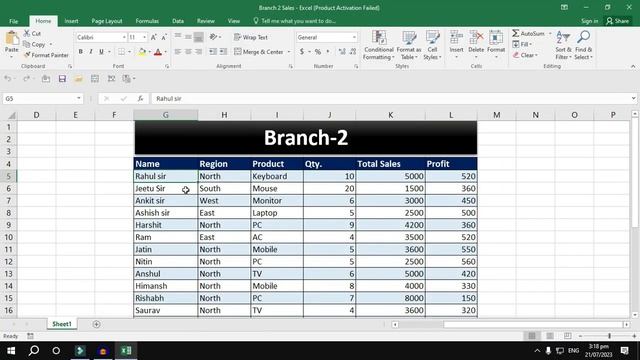Open Sort & Filter menu
Screen dimensions: 640x360
pos(563,45)
